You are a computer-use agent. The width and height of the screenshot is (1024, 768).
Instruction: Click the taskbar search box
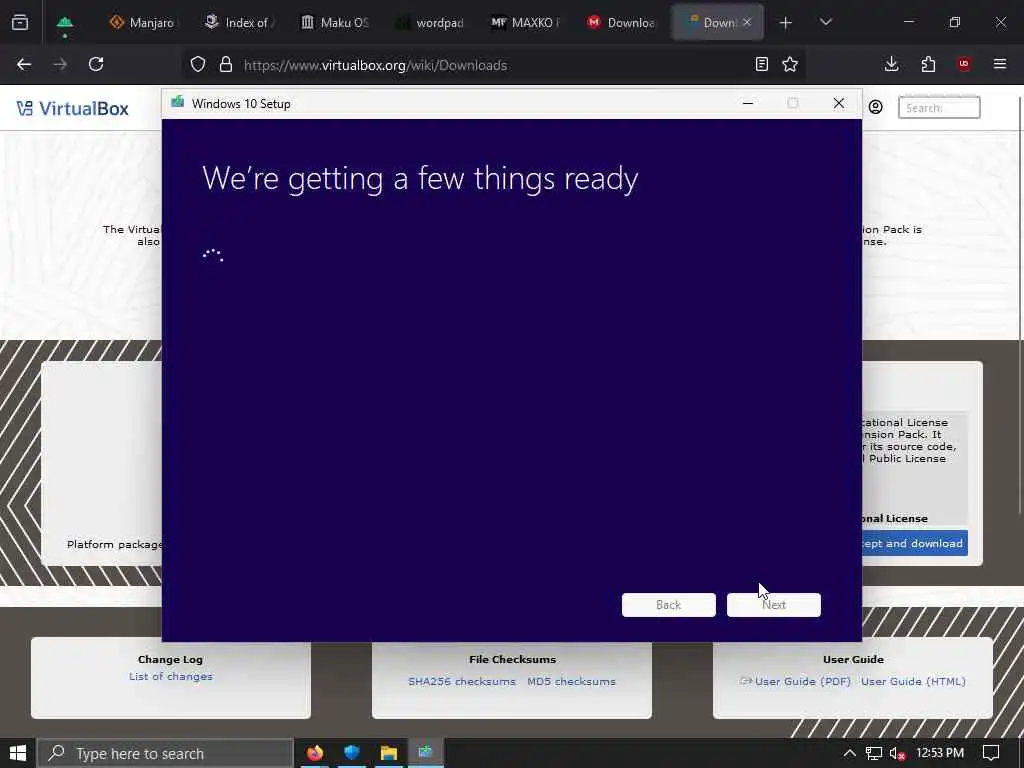(x=165, y=753)
